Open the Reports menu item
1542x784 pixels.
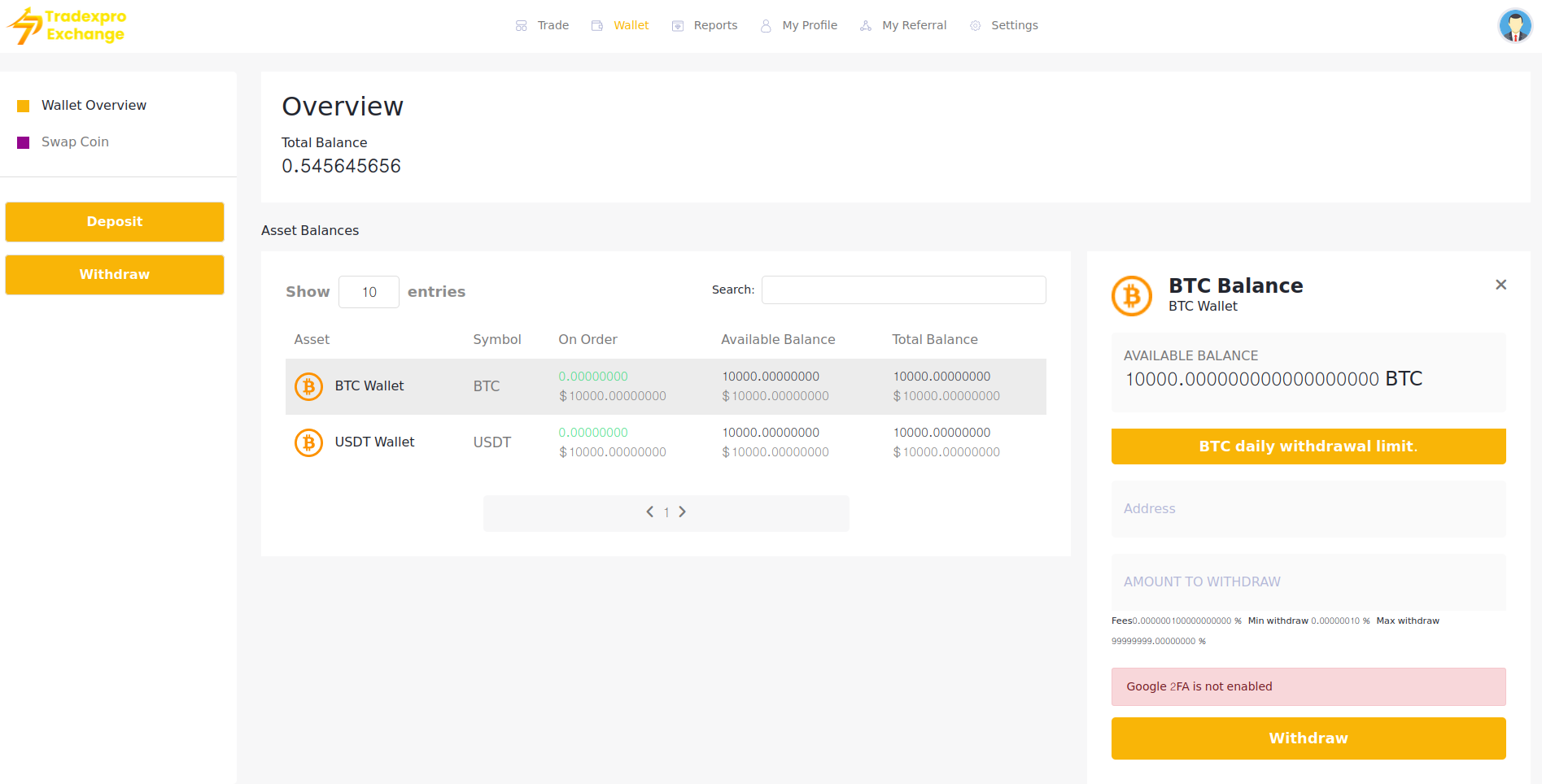(705, 26)
